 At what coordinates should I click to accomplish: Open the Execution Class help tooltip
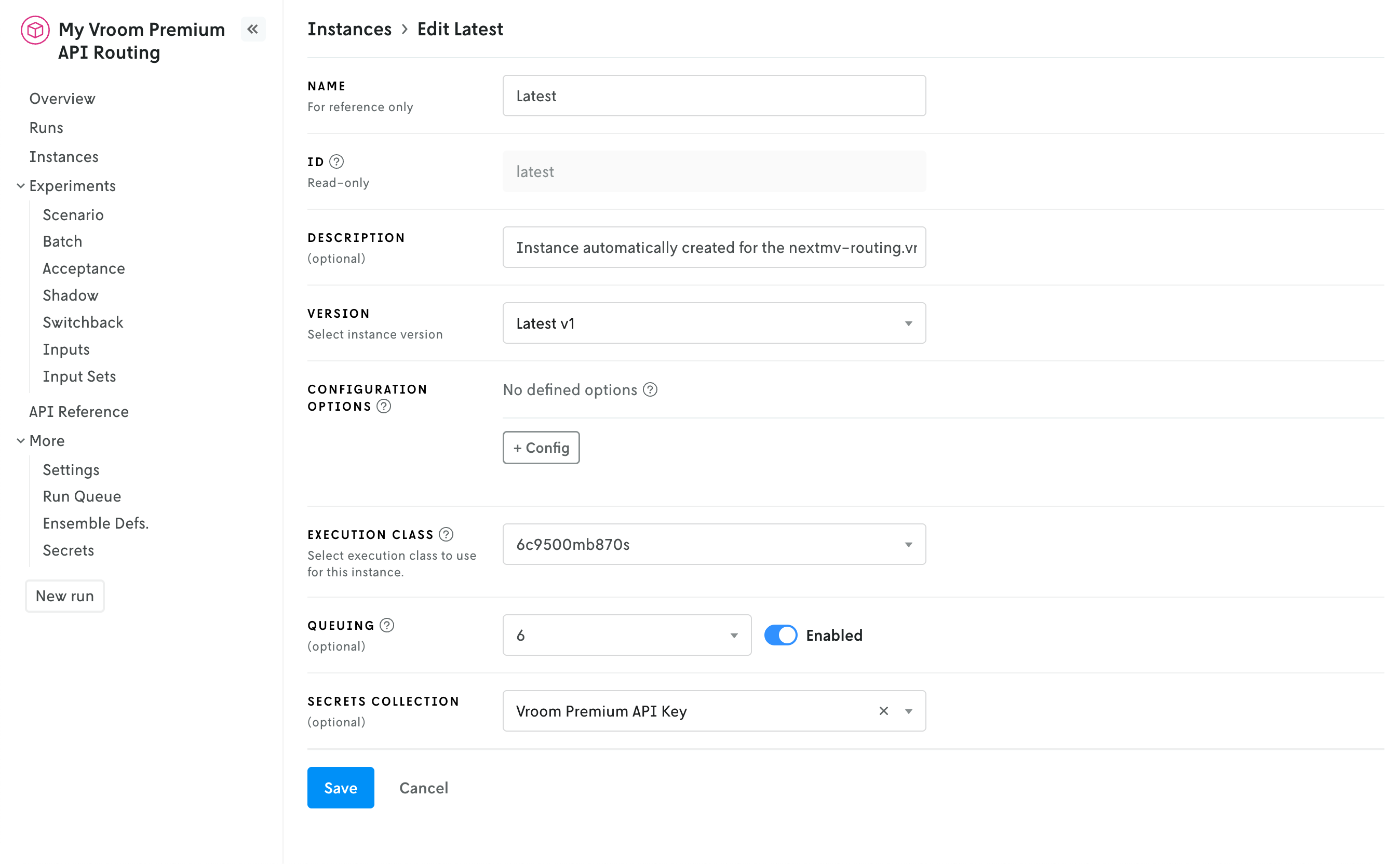(447, 534)
